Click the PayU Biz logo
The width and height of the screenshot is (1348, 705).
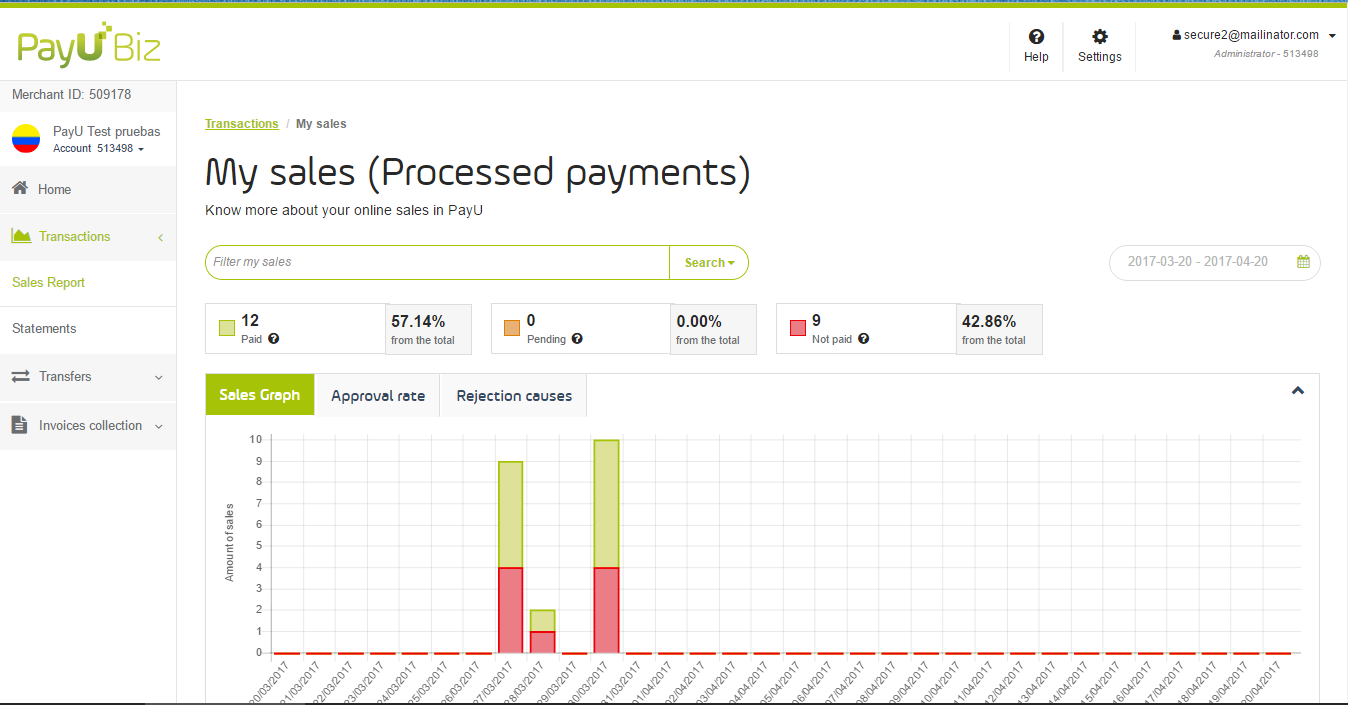[x=88, y=46]
